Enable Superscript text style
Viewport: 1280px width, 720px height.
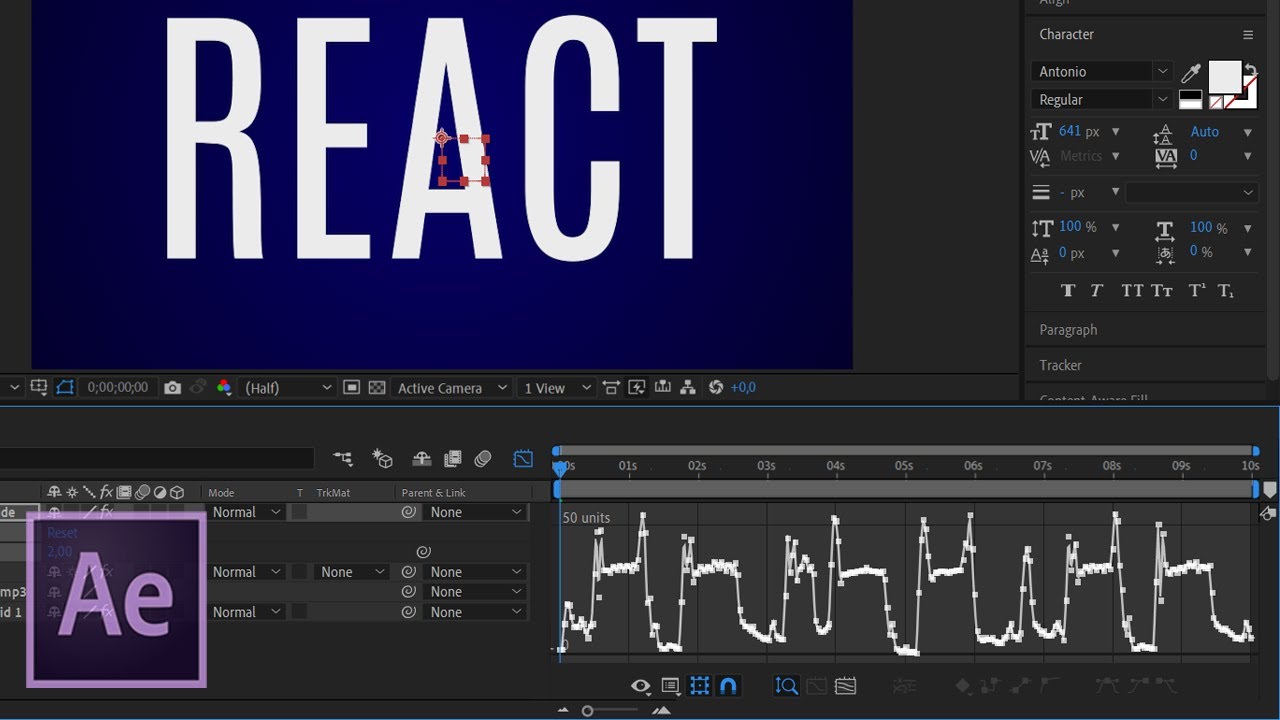(1197, 291)
